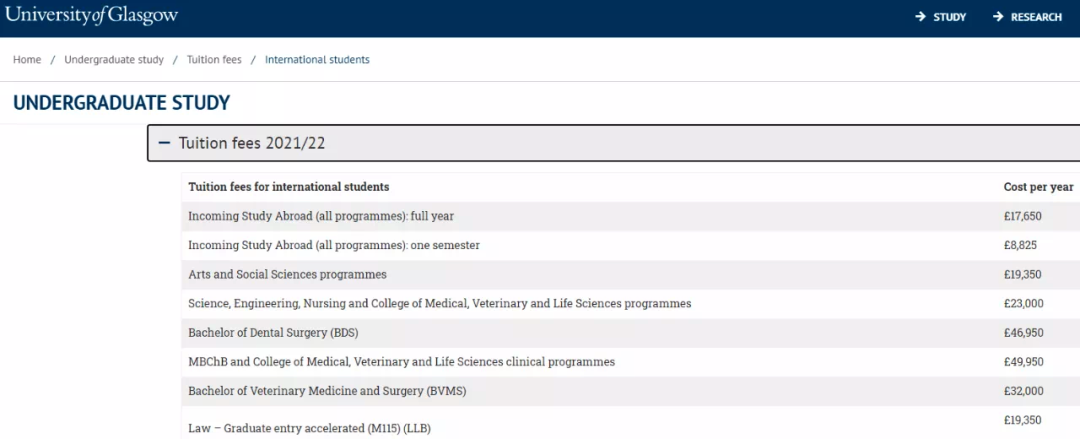Click the Law Graduate entry accelerated row
Image resolution: width=1080 pixels, height=439 pixels.
click(x=328, y=428)
